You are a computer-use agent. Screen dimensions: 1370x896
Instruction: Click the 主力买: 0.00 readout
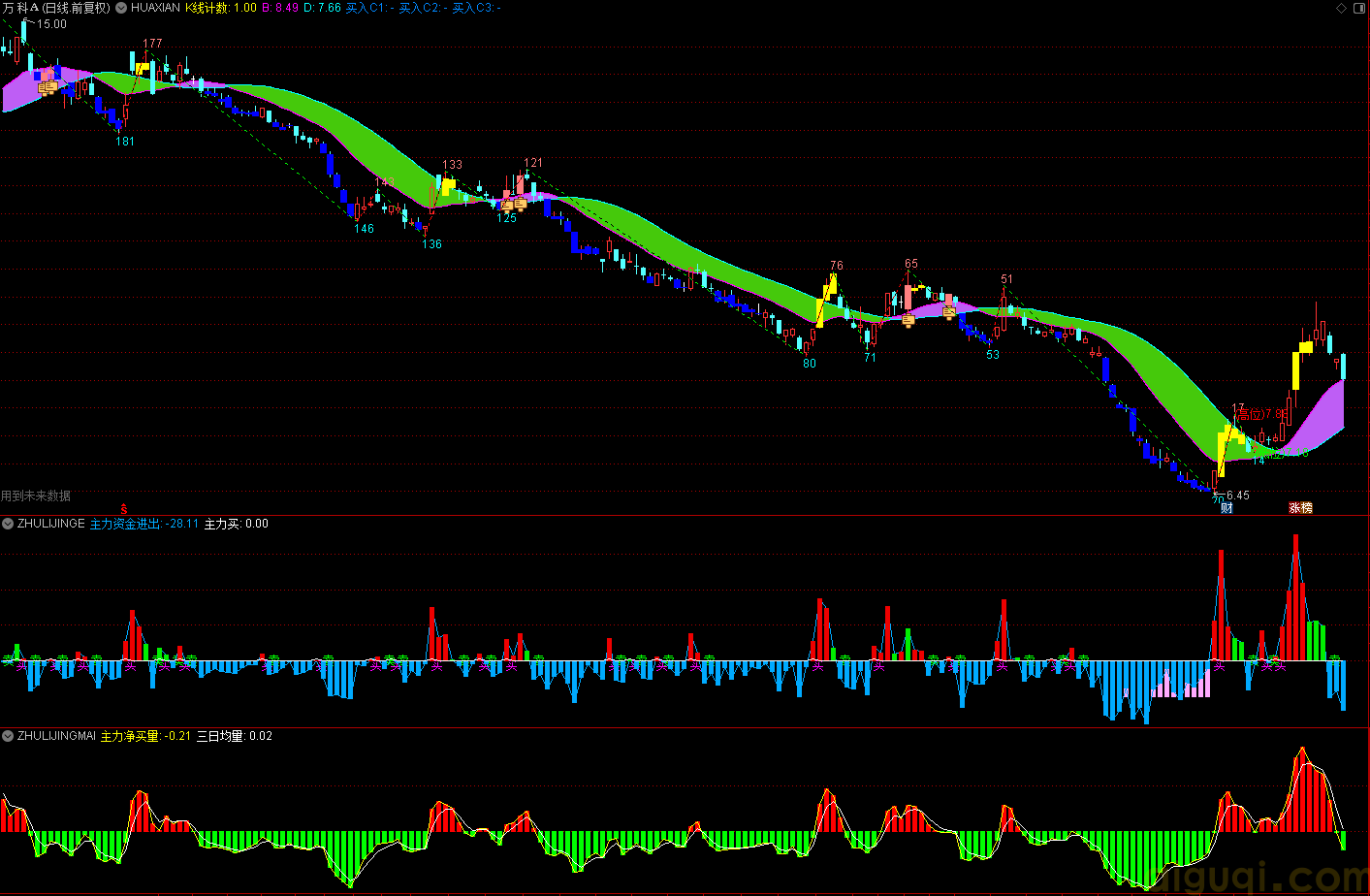point(237,524)
